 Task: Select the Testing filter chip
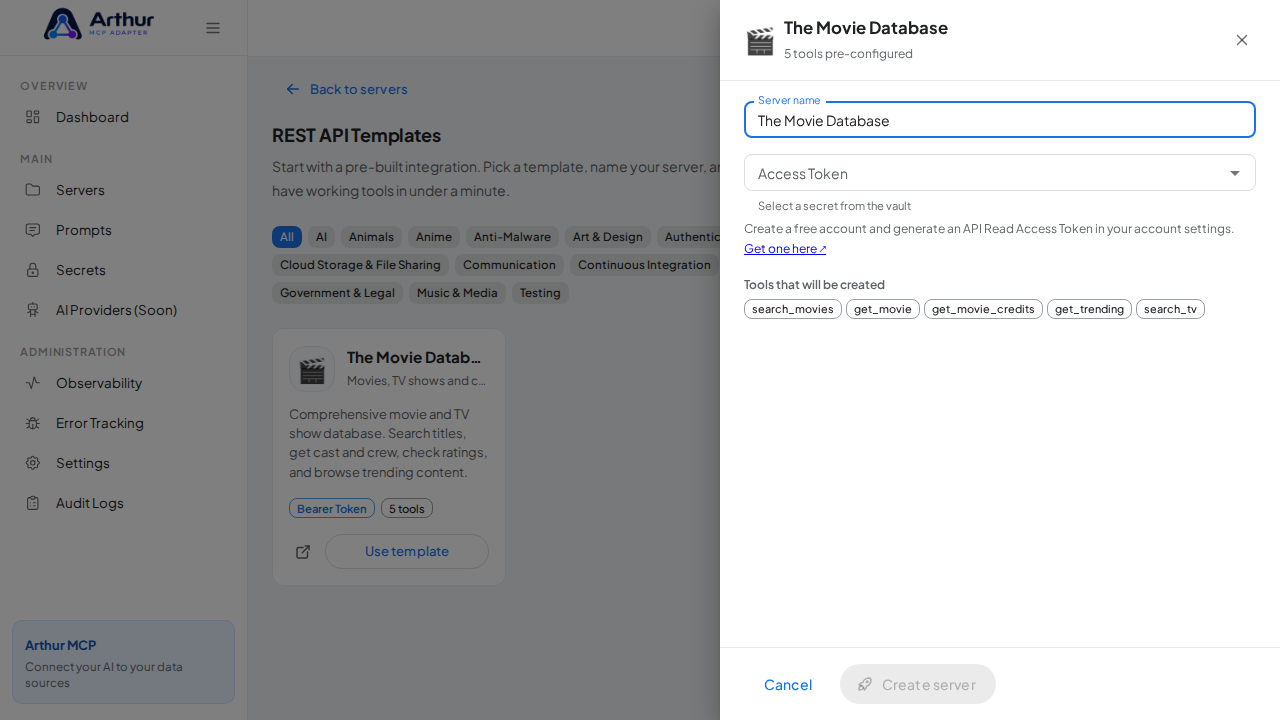tap(540, 293)
